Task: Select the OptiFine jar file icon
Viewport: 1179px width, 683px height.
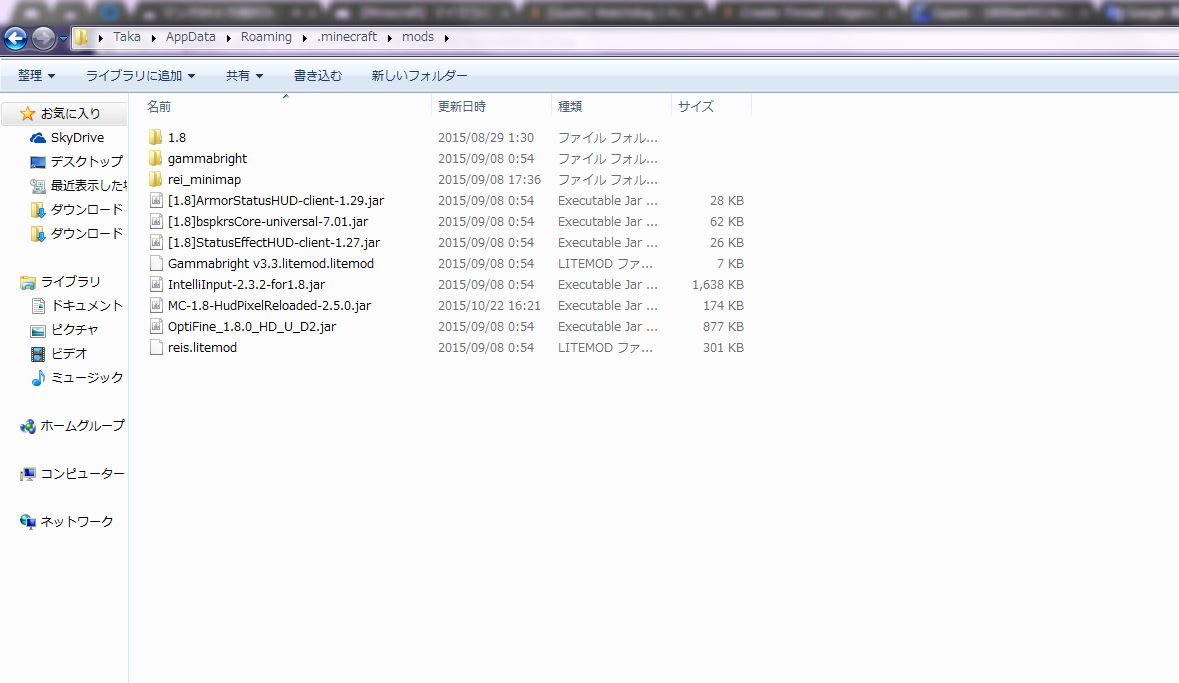Action: (156, 326)
